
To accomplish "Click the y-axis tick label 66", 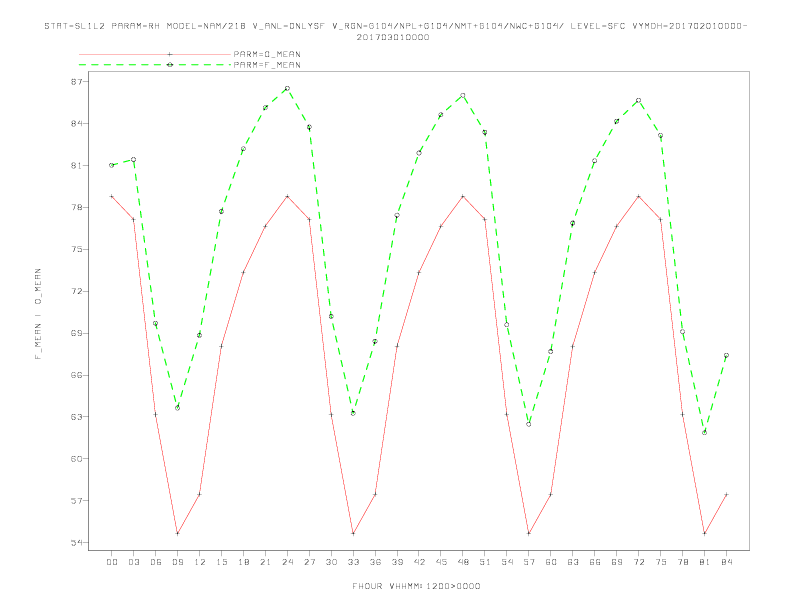I will [77, 375].
